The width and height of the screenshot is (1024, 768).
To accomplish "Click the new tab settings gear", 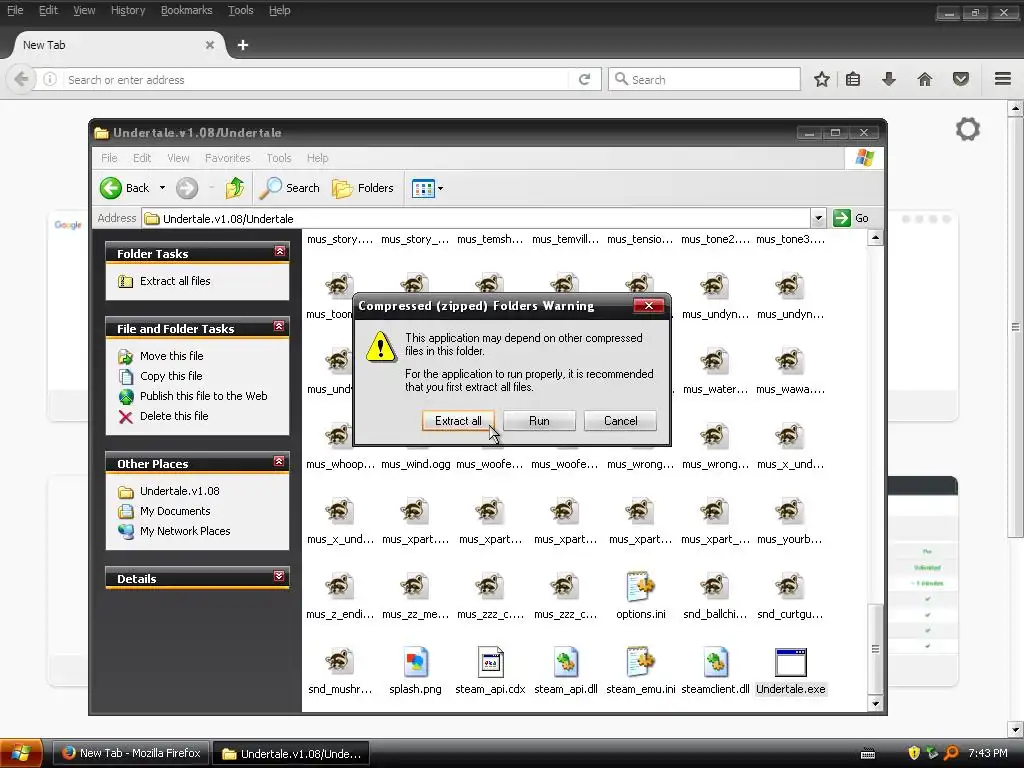I will coord(968,129).
